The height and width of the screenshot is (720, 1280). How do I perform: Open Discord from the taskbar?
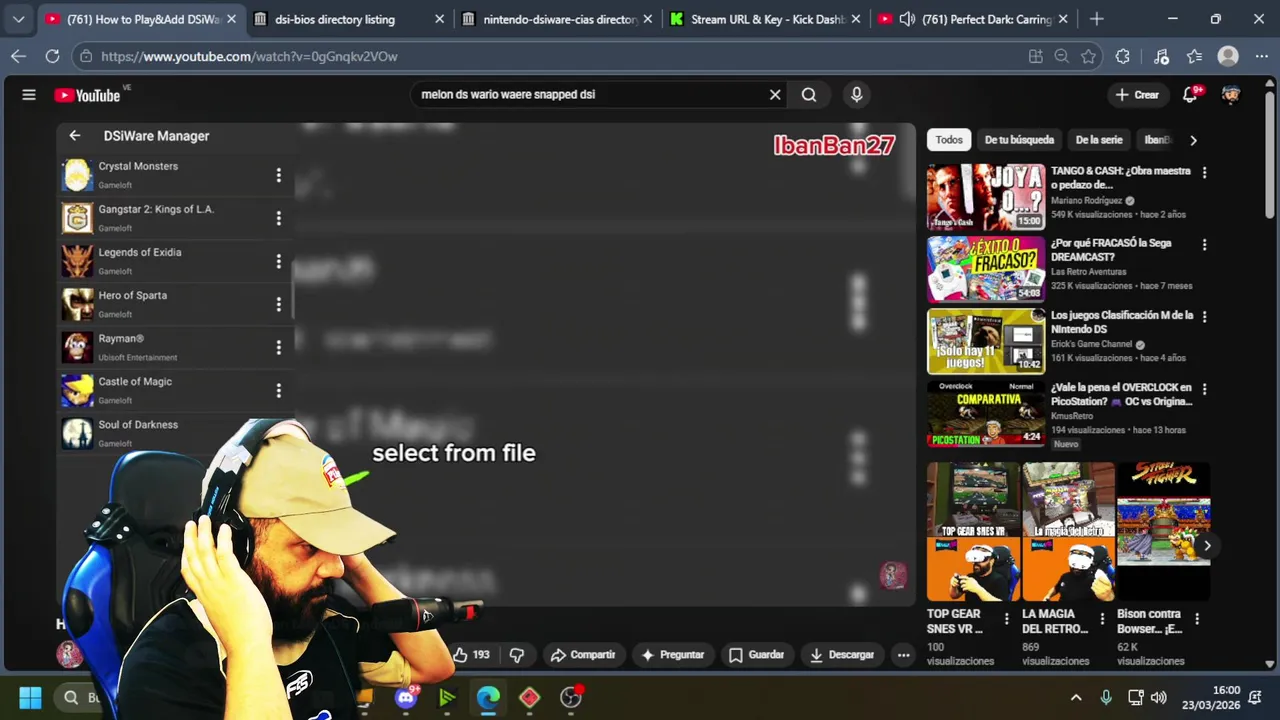point(406,697)
